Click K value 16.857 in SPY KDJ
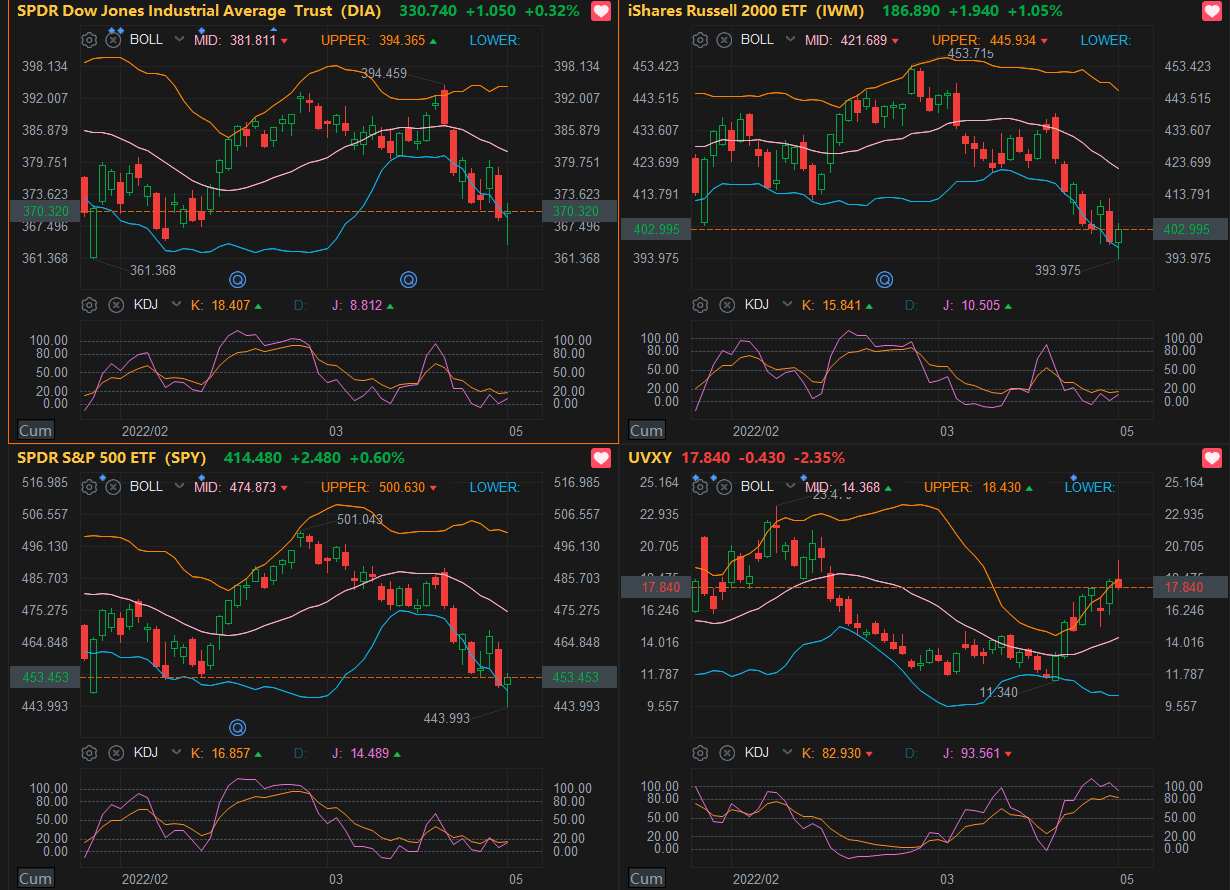The image size is (1230, 890). tap(233, 753)
